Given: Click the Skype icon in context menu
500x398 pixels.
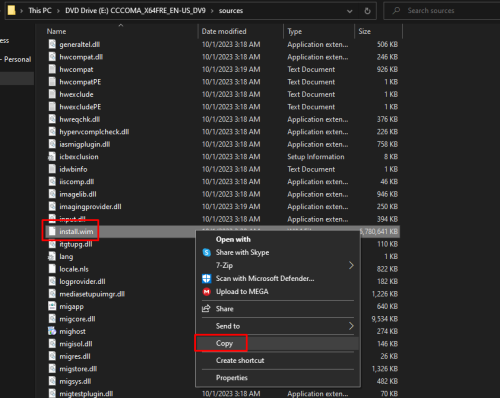Looking at the screenshot, I should 207,253.
